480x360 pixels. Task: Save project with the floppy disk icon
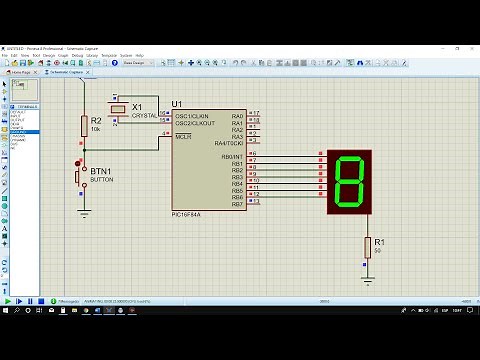23,63
